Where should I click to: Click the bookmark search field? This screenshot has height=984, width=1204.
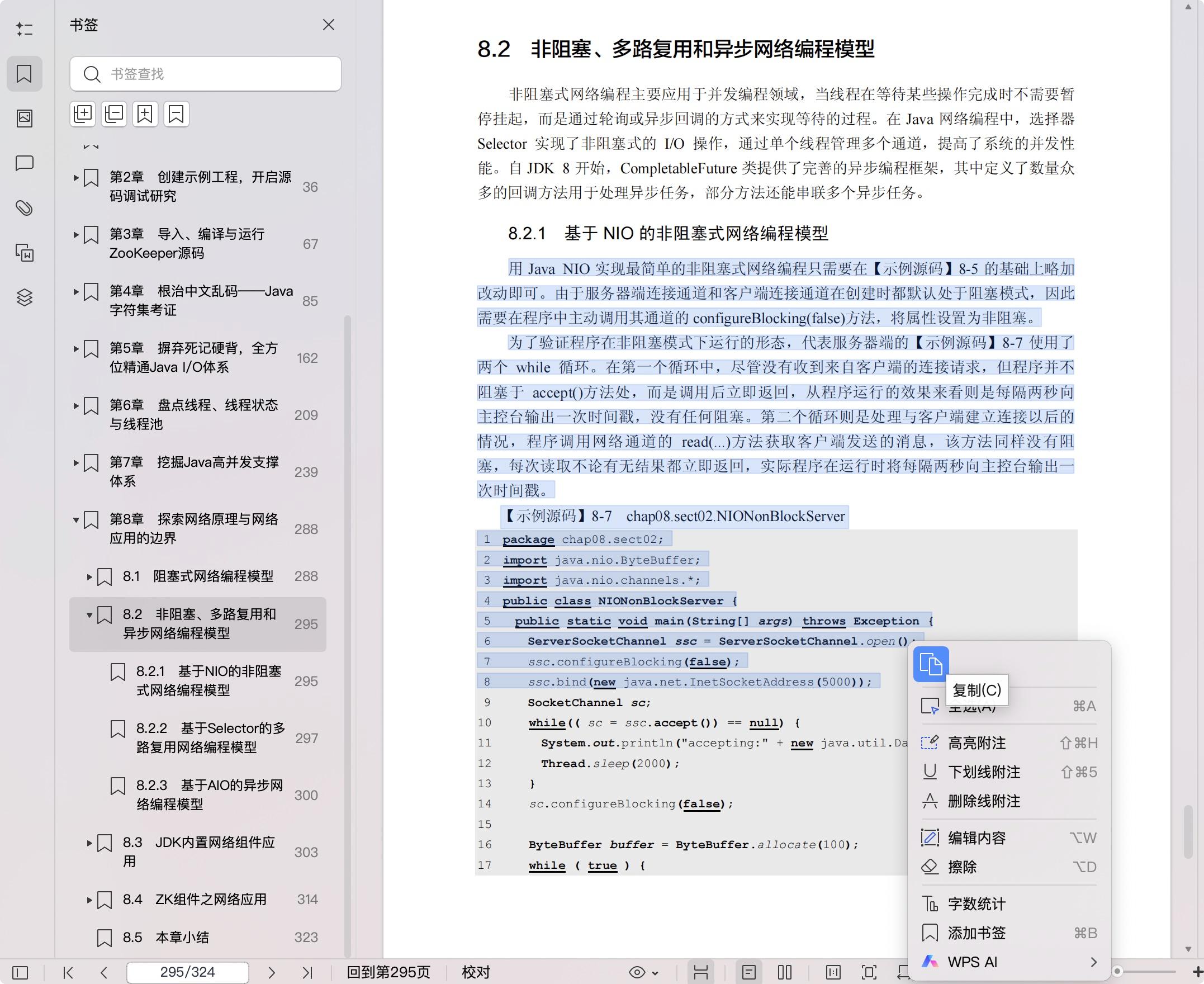coord(206,74)
